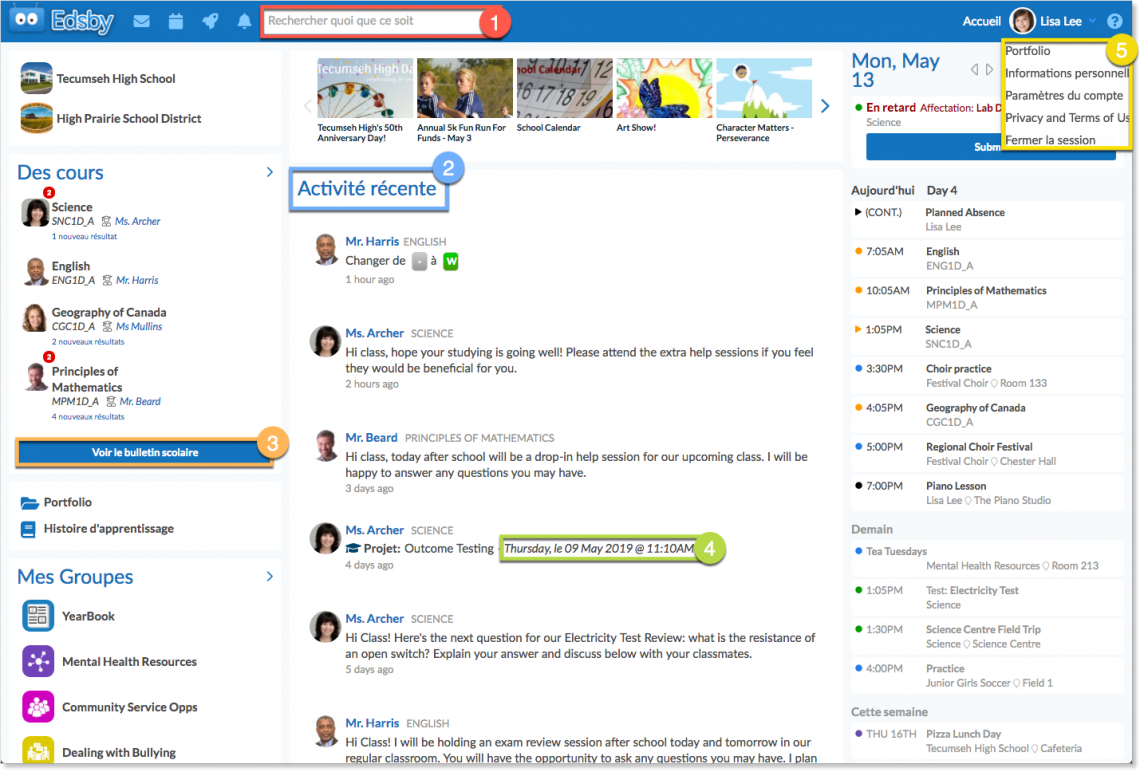Image resolution: width=1140 pixels, height=772 pixels.
Task: Click the search field Rechercher quoi que ce soit
Action: click(x=372, y=21)
